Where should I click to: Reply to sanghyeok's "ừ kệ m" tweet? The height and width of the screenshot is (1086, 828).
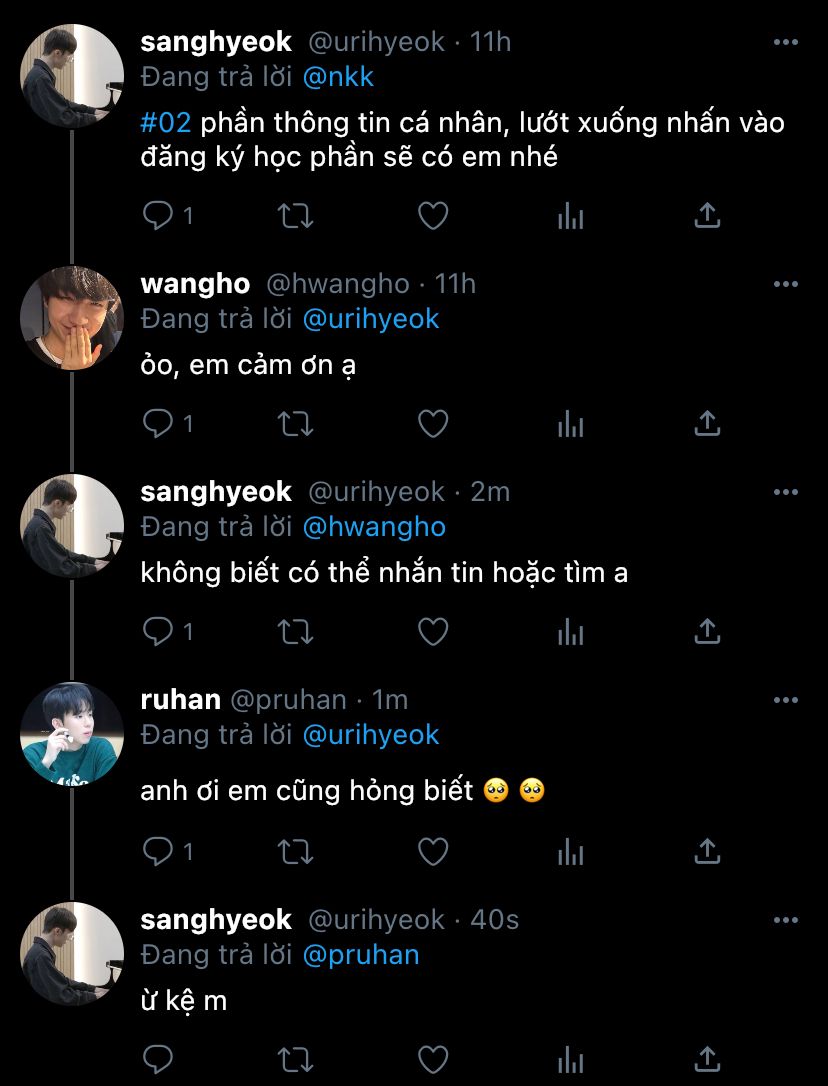point(159,1059)
